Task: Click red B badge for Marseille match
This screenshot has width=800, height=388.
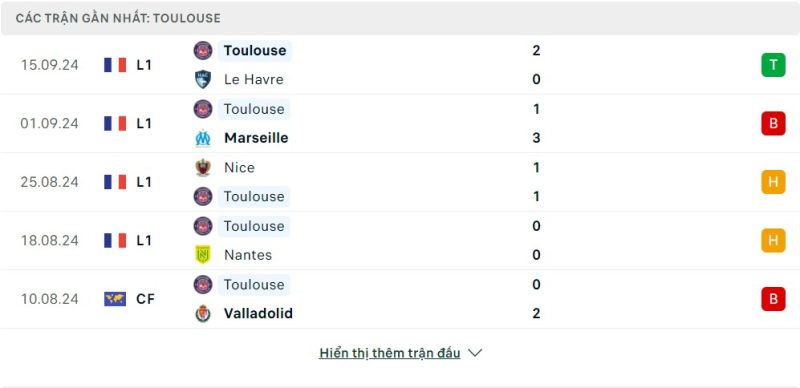Action: 773,124
